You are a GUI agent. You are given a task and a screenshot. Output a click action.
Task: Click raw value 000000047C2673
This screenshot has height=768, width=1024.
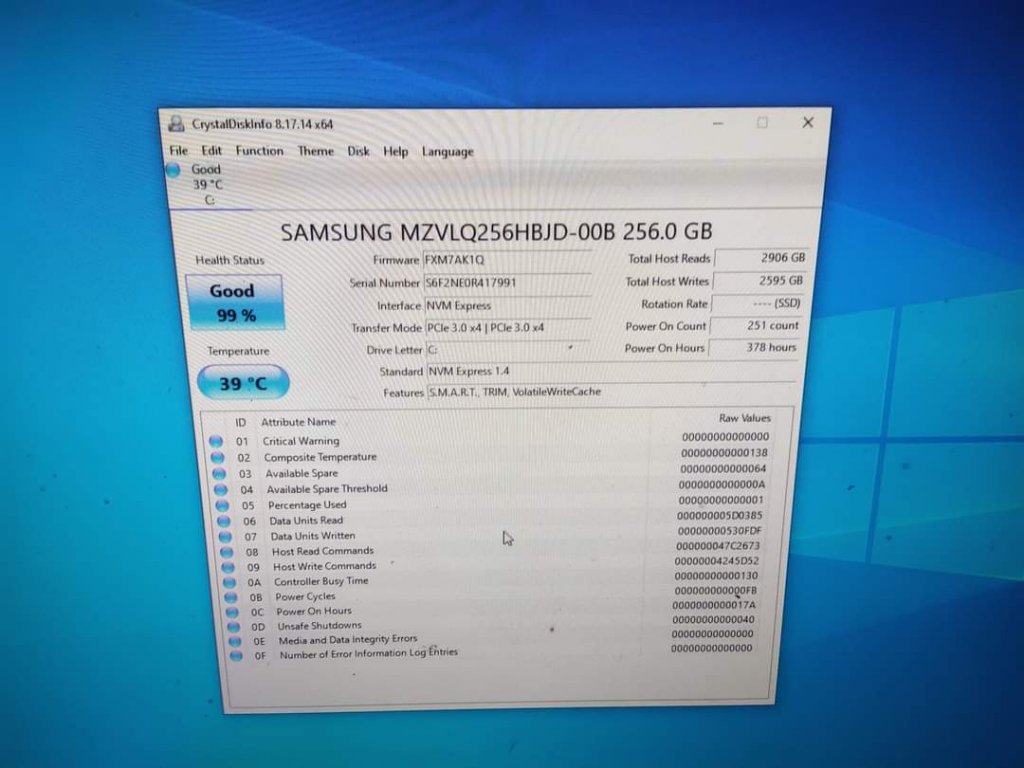pyautogui.click(x=718, y=546)
